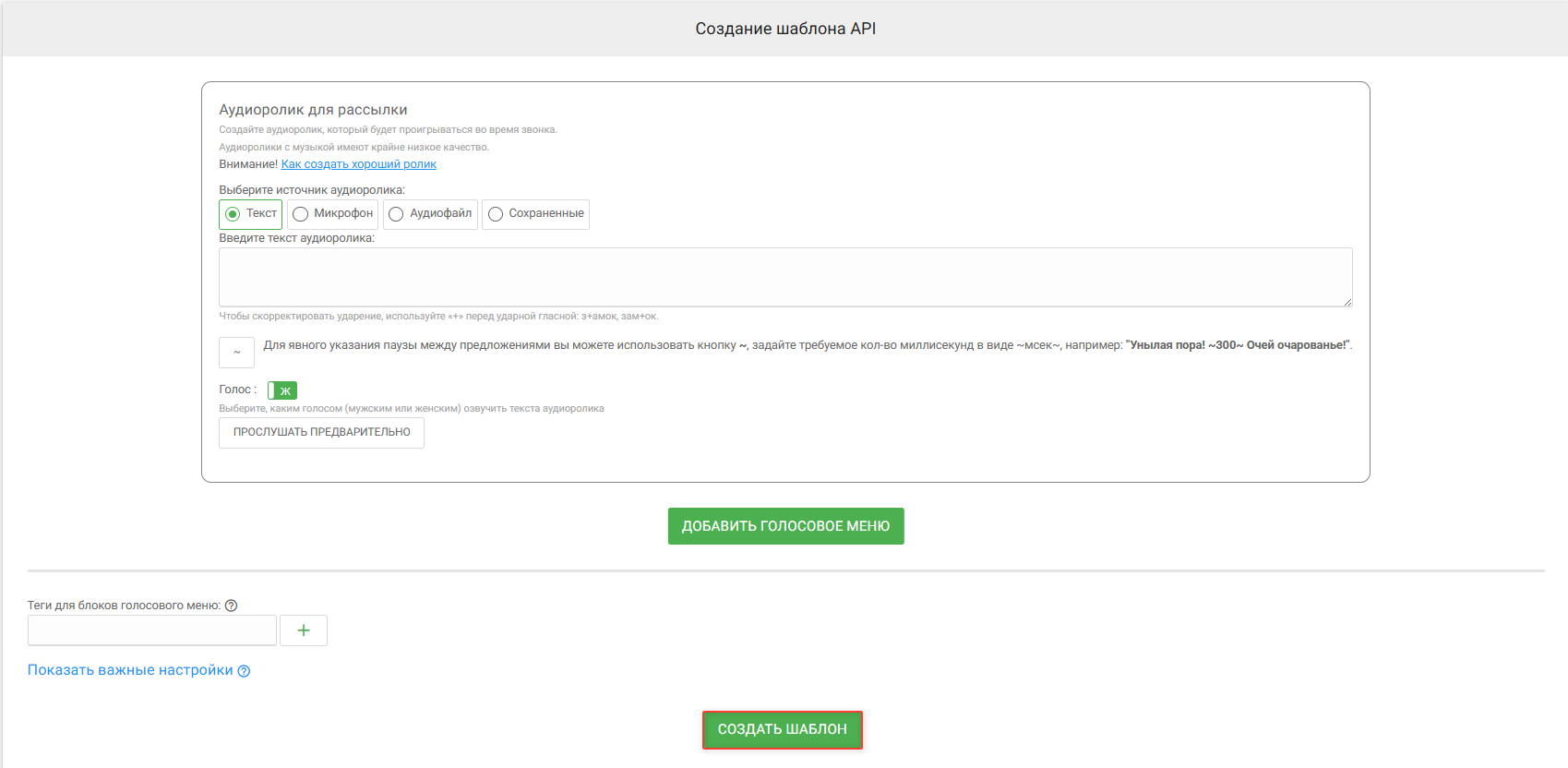1568x768 pixels.
Task: Click the Создание шаблона API header title
Action: [785, 29]
